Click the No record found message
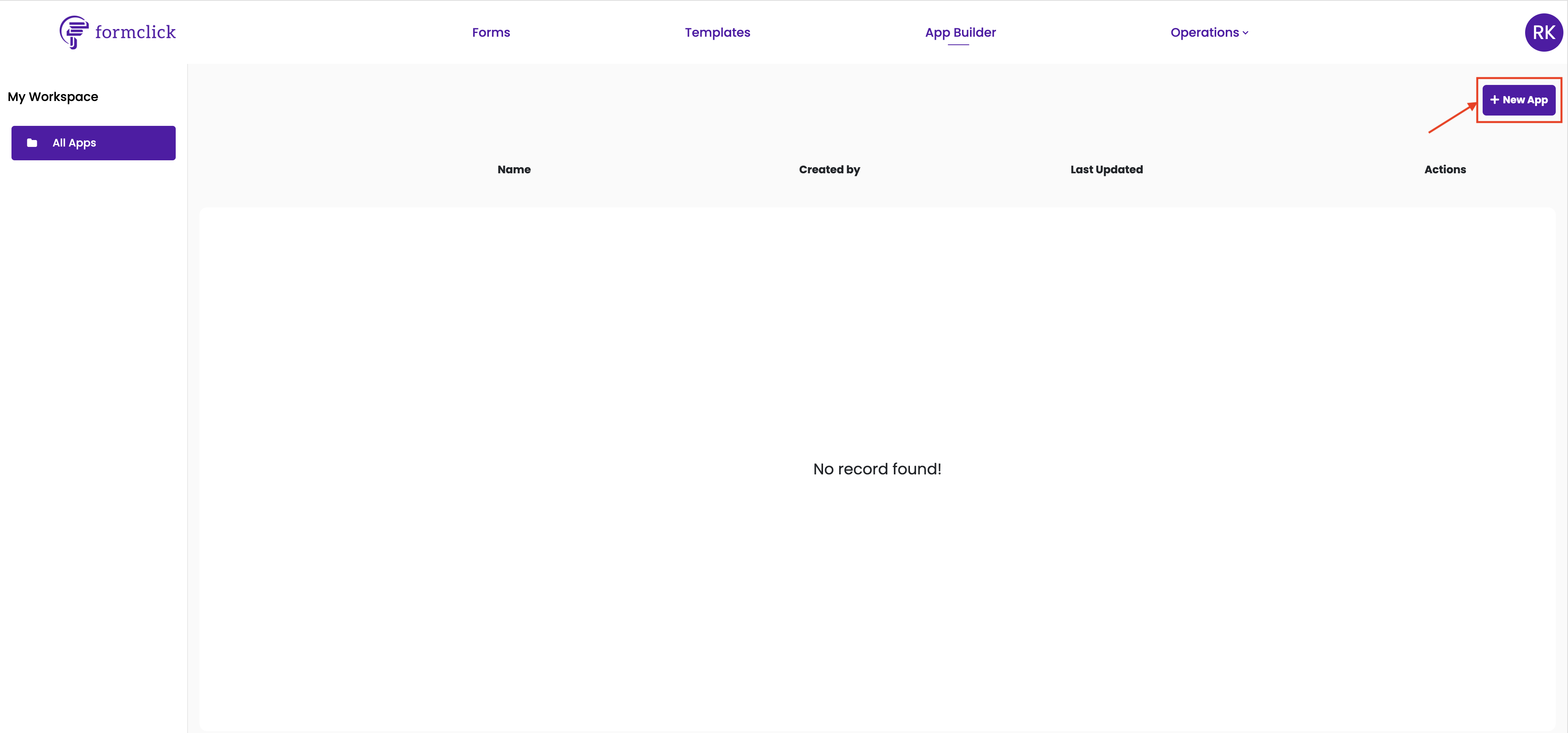The width and height of the screenshot is (1568, 733). click(877, 469)
